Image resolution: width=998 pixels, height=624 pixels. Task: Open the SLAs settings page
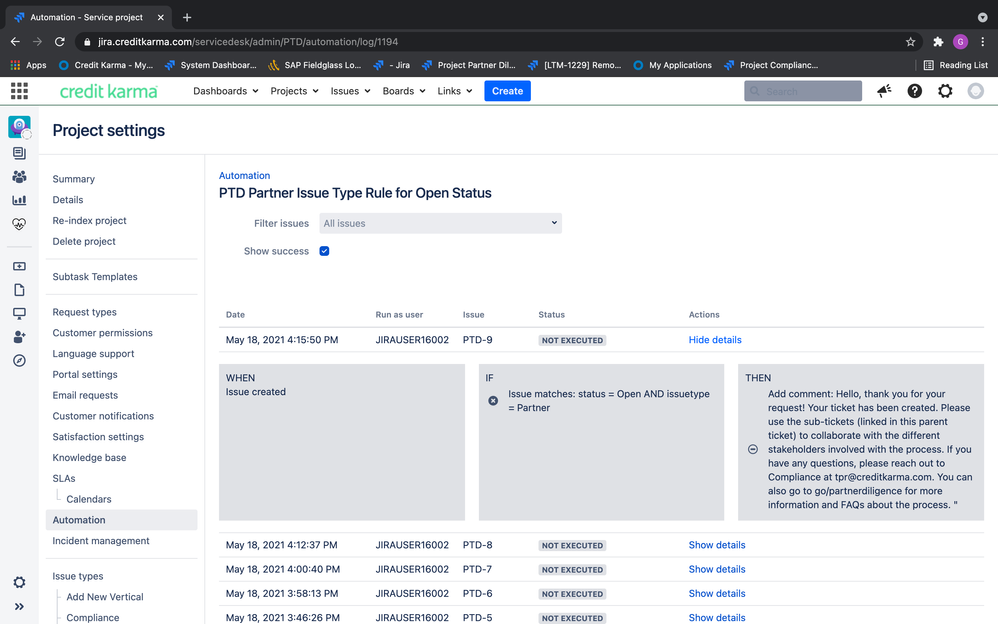[64, 478]
